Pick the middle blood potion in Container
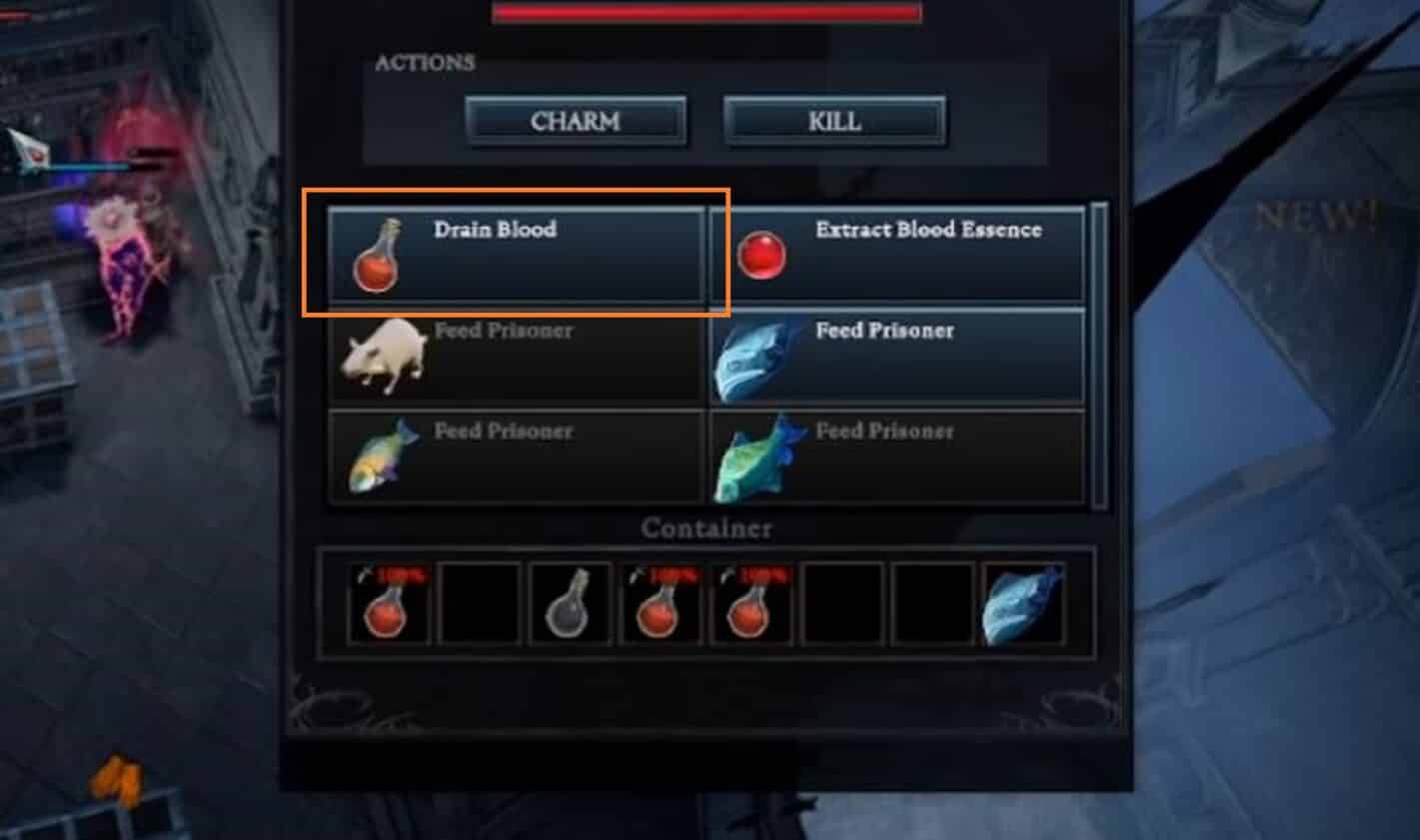 click(661, 604)
